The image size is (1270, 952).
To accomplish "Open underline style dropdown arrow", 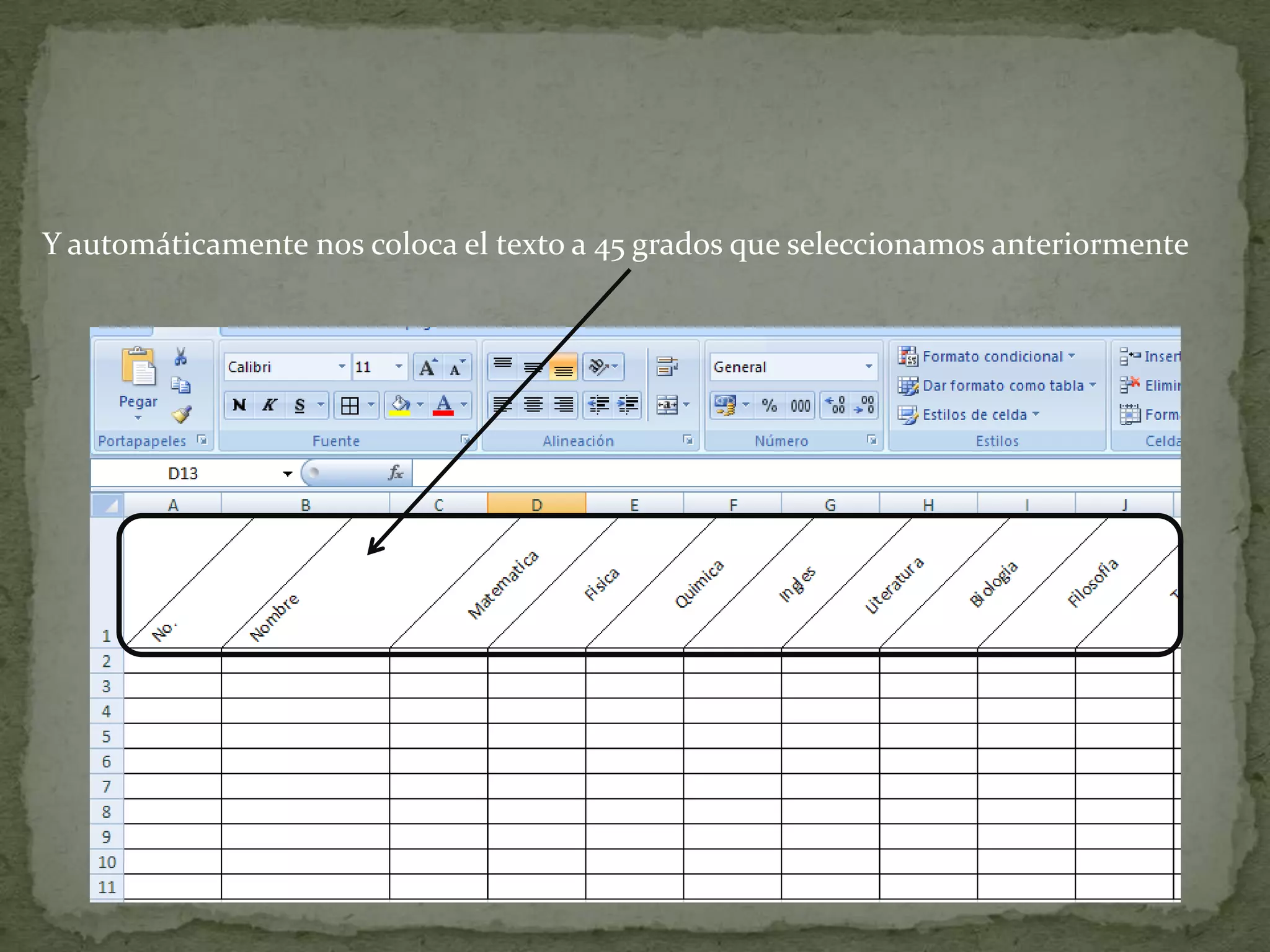I will (x=321, y=405).
